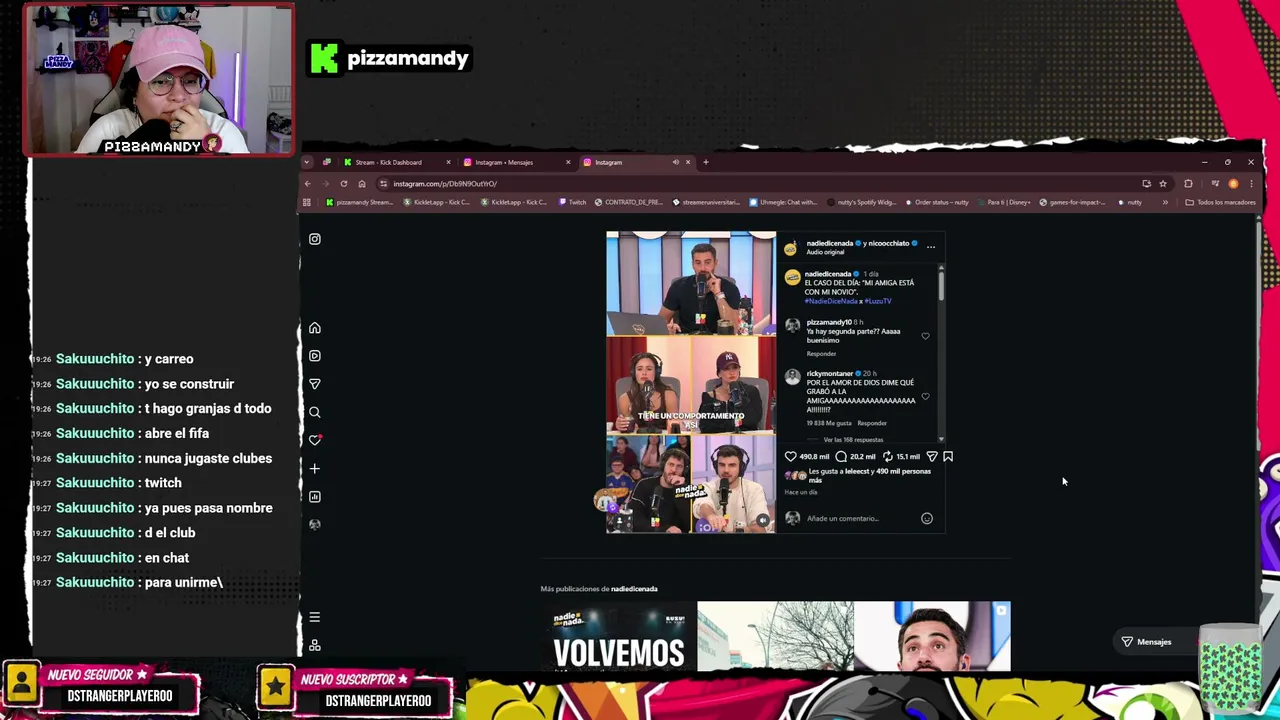This screenshot has width=1280, height=720.
Task: Open VOLVEMOS post thumbnail
Action: (618, 636)
